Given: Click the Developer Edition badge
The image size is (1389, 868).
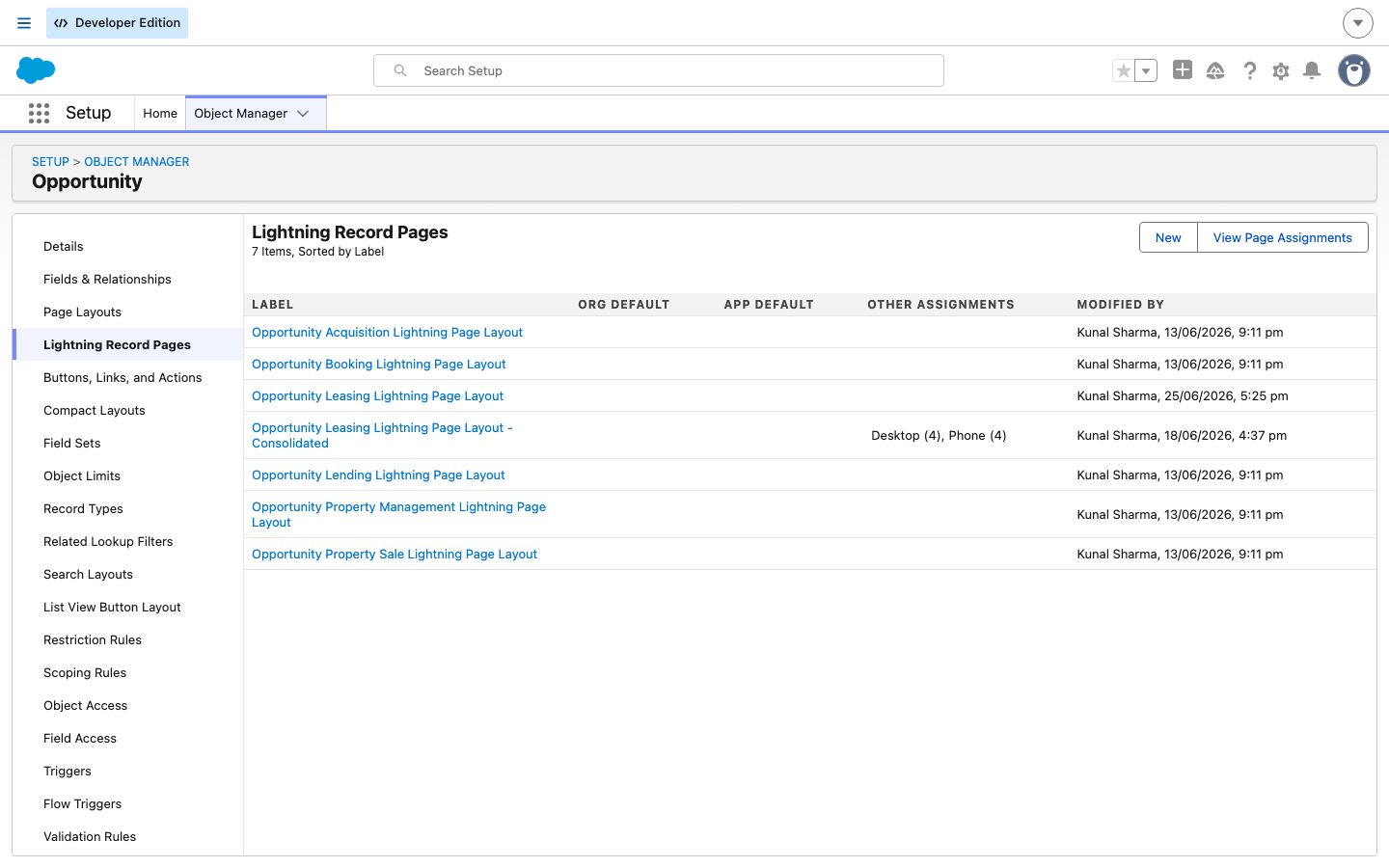Looking at the screenshot, I should [x=118, y=23].
